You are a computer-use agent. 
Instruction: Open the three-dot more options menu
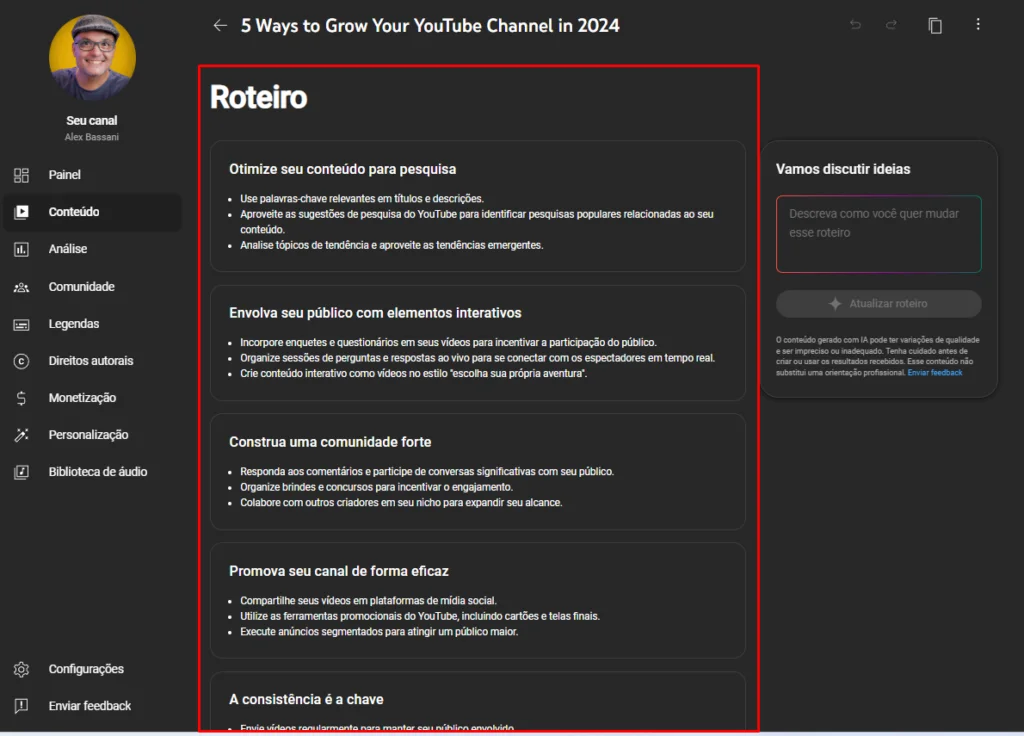(978, 26)
